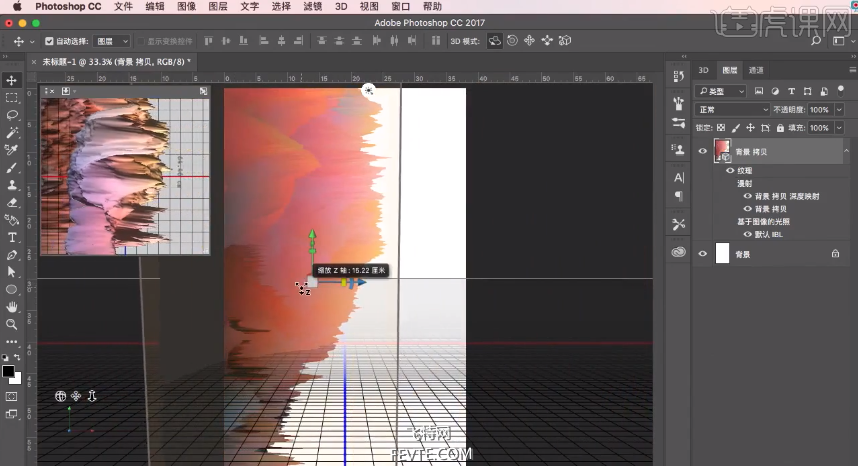
Task: Click the 3D roll object mode icon
Action: 512,40
